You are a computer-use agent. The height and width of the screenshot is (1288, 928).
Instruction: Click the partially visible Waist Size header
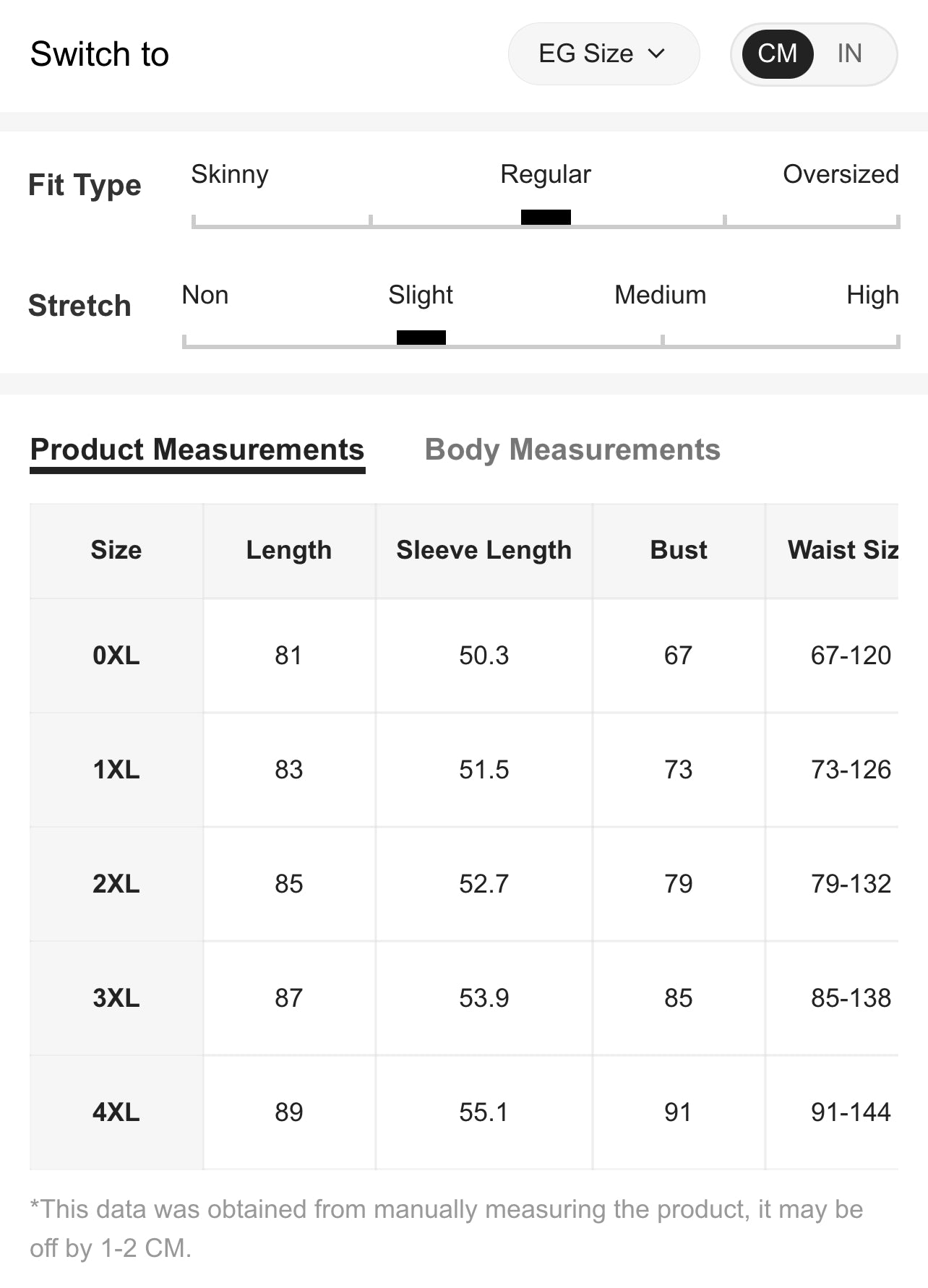point(842,550)
